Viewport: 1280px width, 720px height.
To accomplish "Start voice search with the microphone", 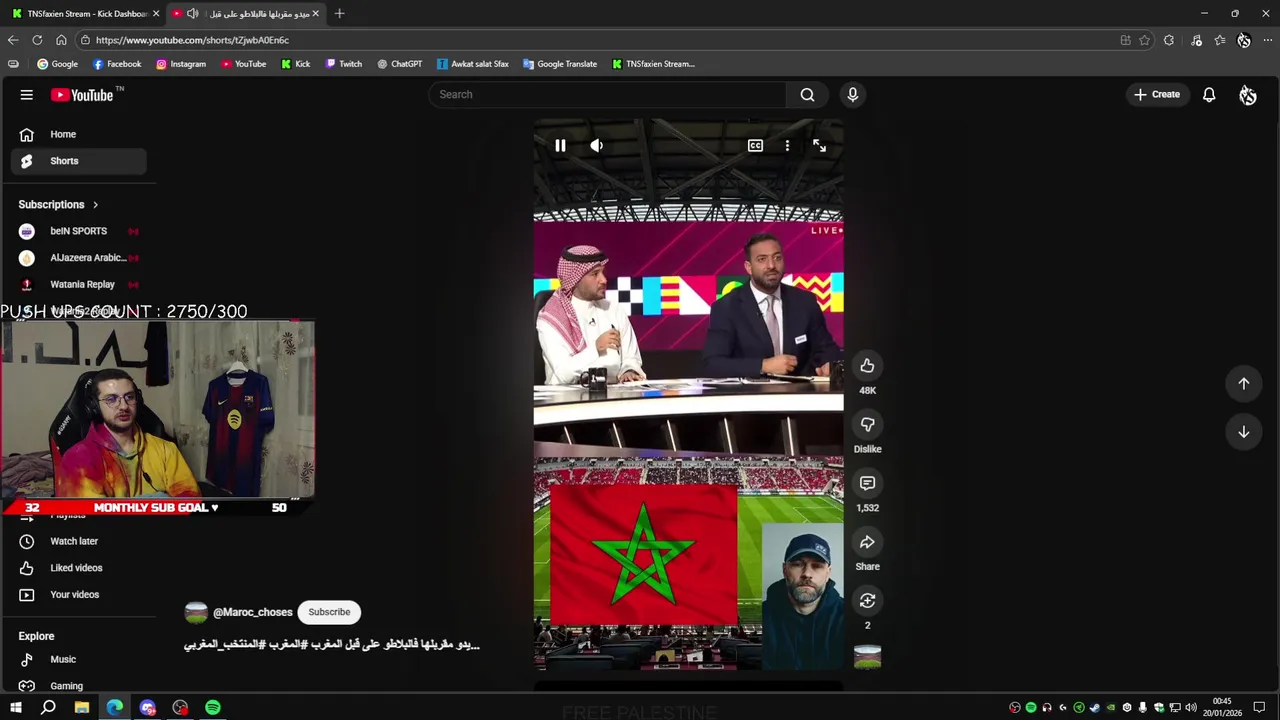I will tap(852, 95).
